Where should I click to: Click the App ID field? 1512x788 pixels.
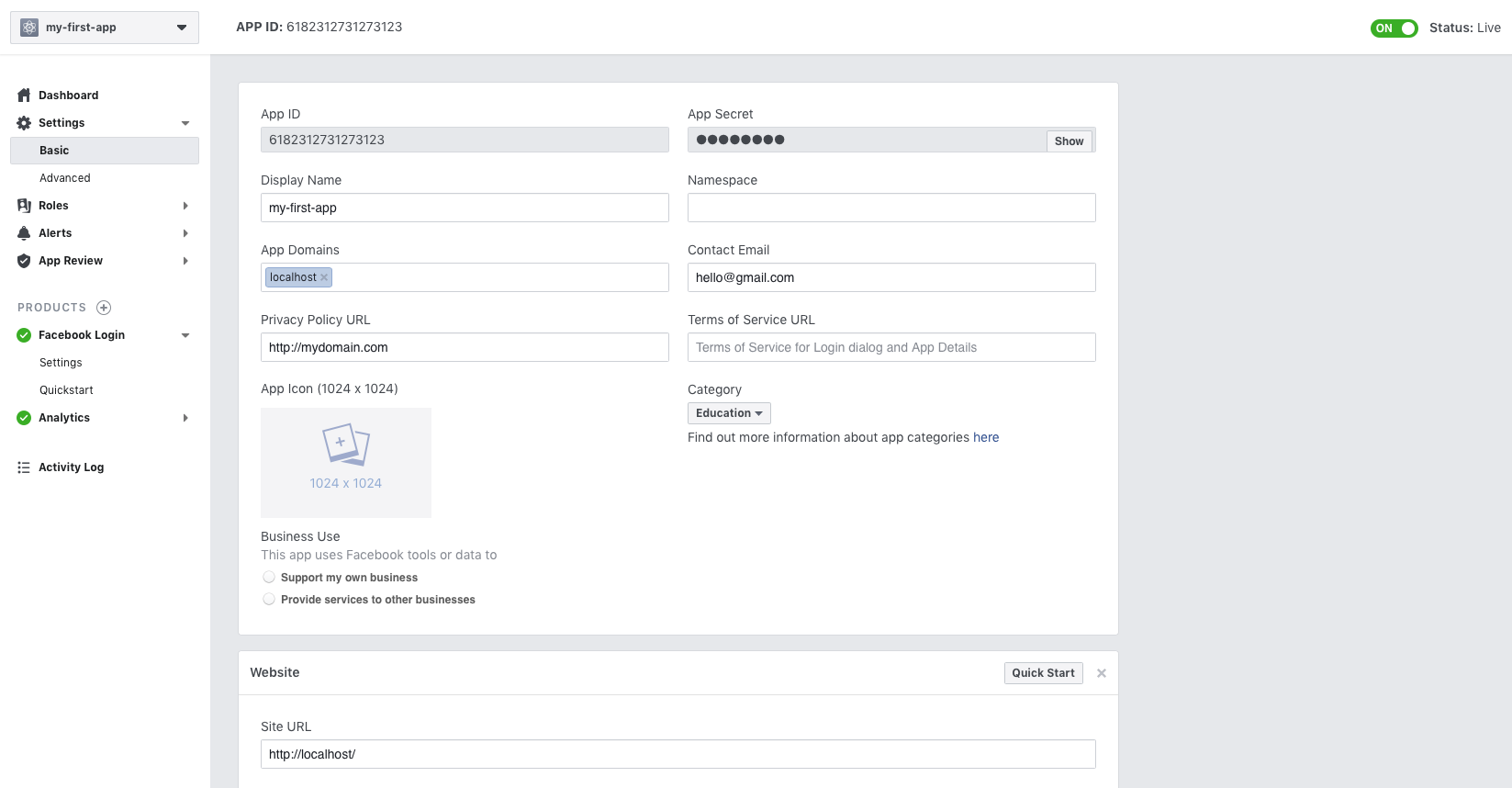(465, 140)
